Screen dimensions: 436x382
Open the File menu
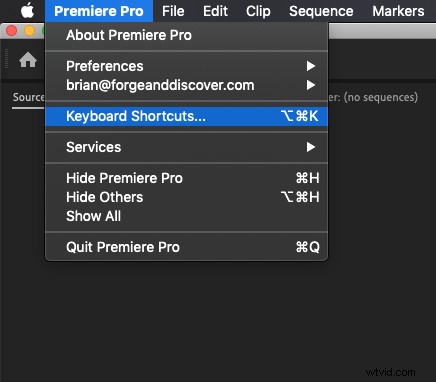(x=173, y=11)
